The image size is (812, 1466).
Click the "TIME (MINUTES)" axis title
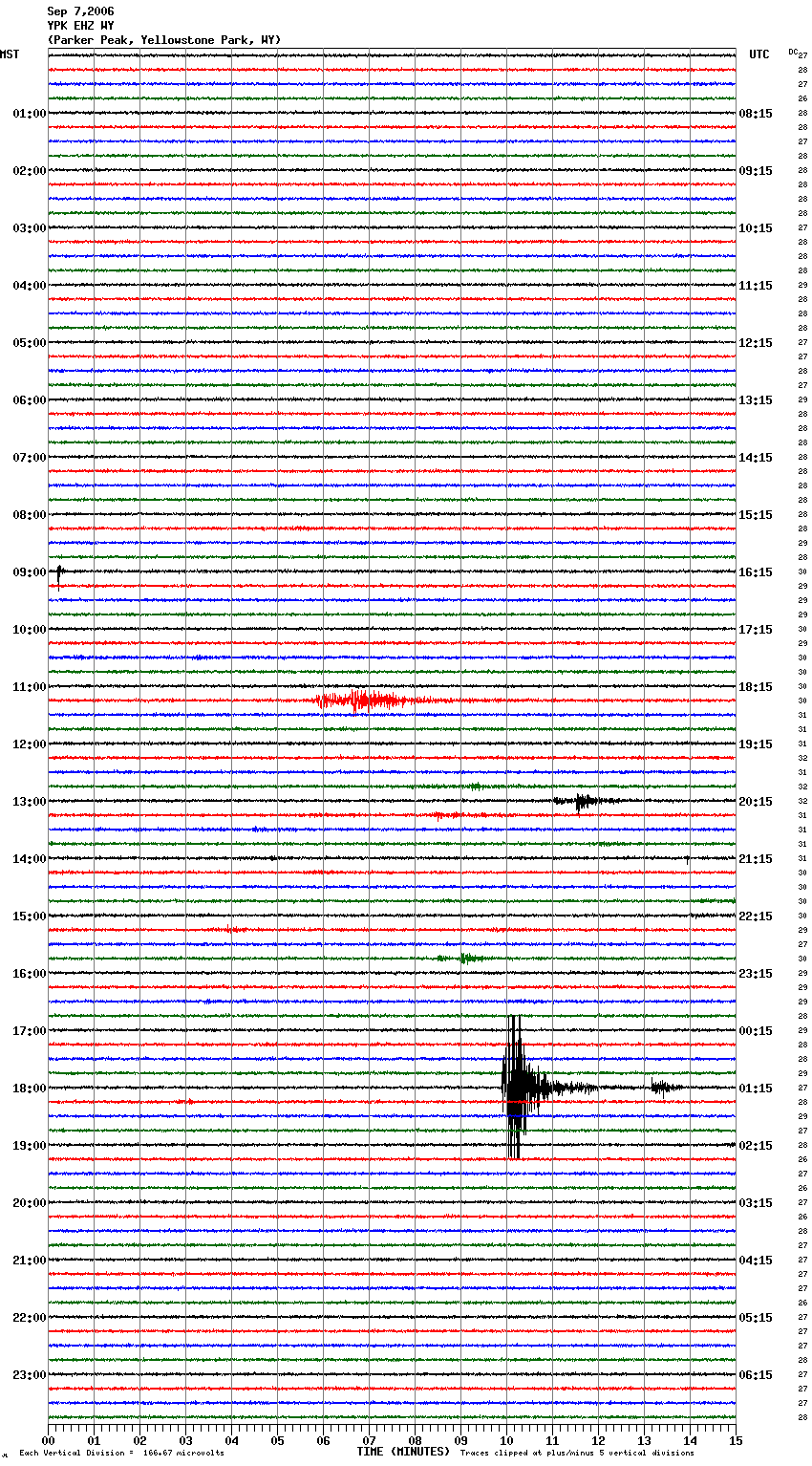403,1452
